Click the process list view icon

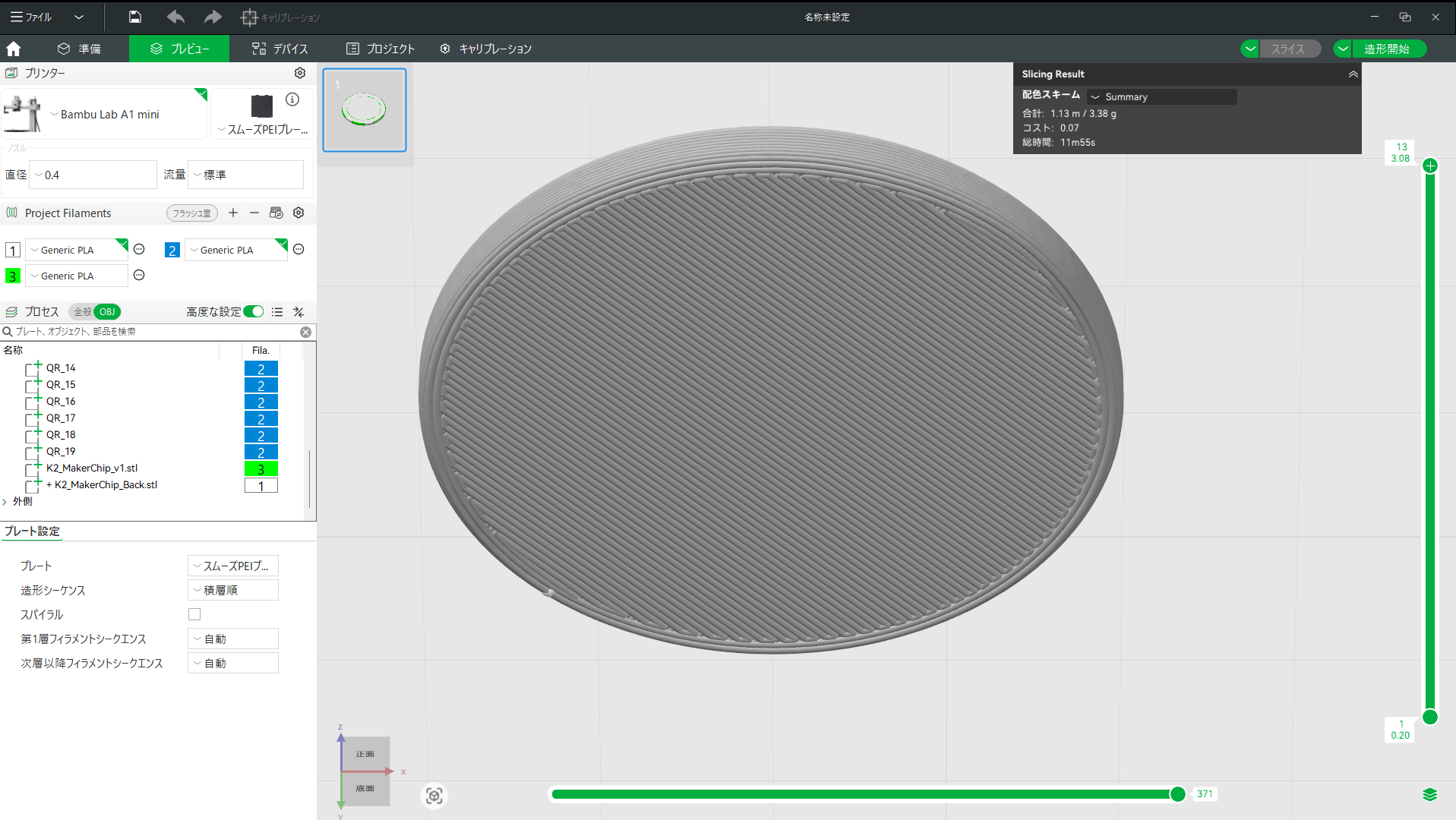click(277, 312)
